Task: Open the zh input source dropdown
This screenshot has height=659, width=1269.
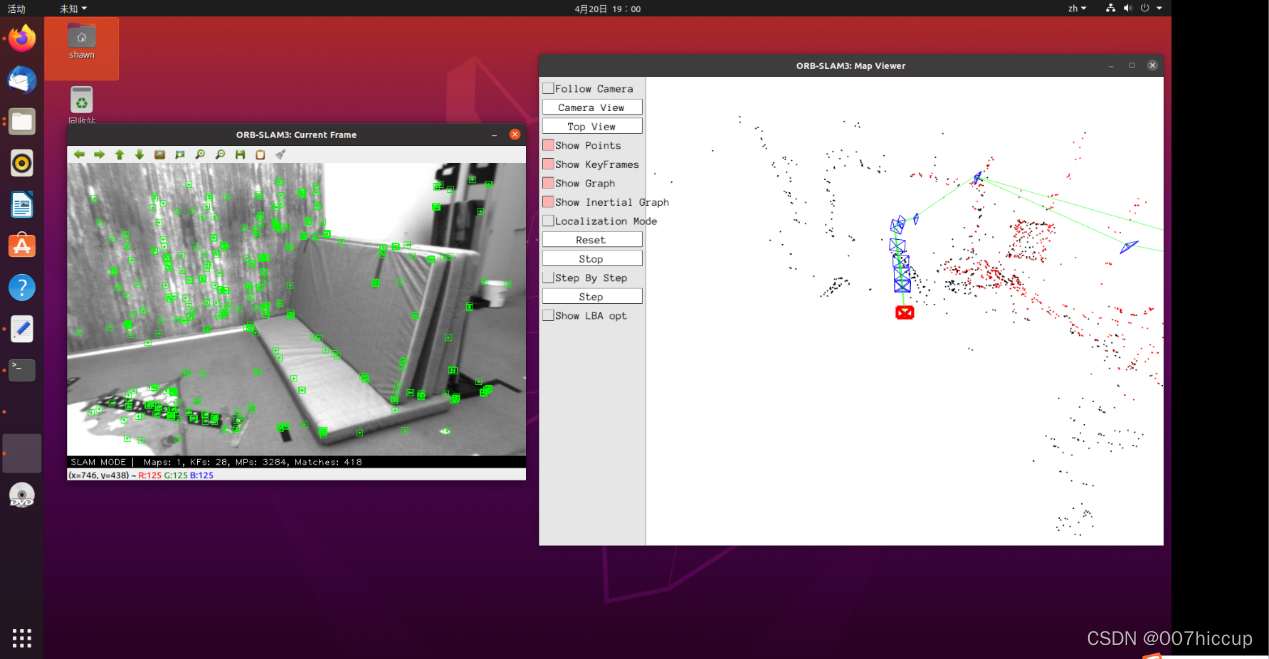Action: 1077,8
